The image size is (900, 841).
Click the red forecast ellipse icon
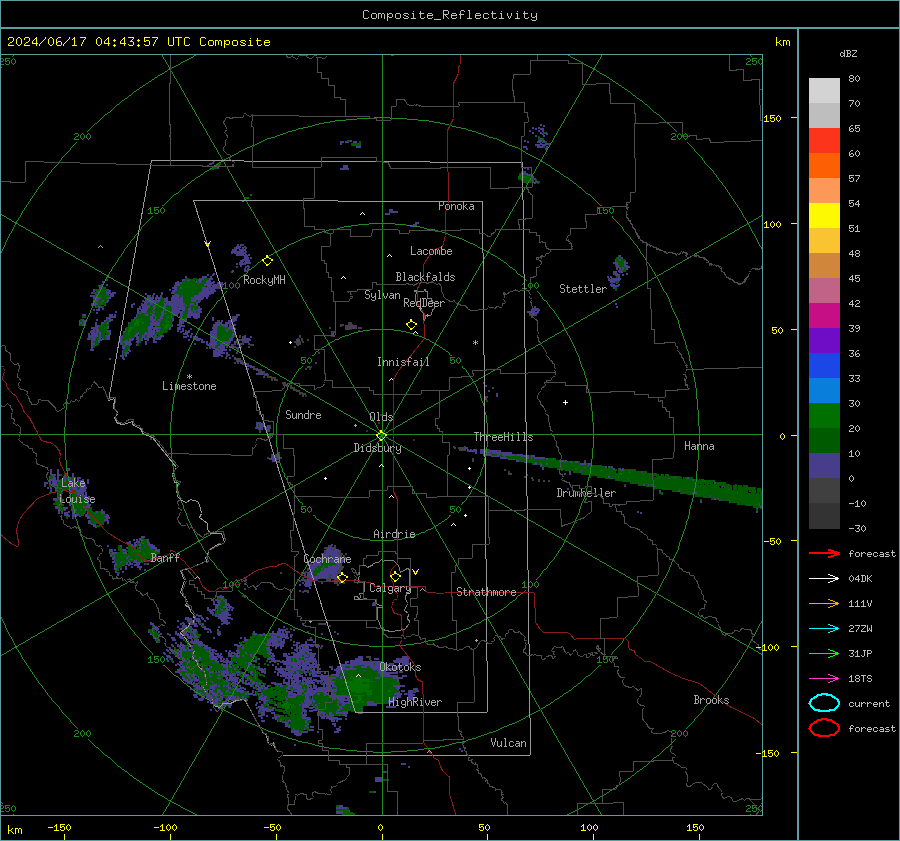click(824, 728)
